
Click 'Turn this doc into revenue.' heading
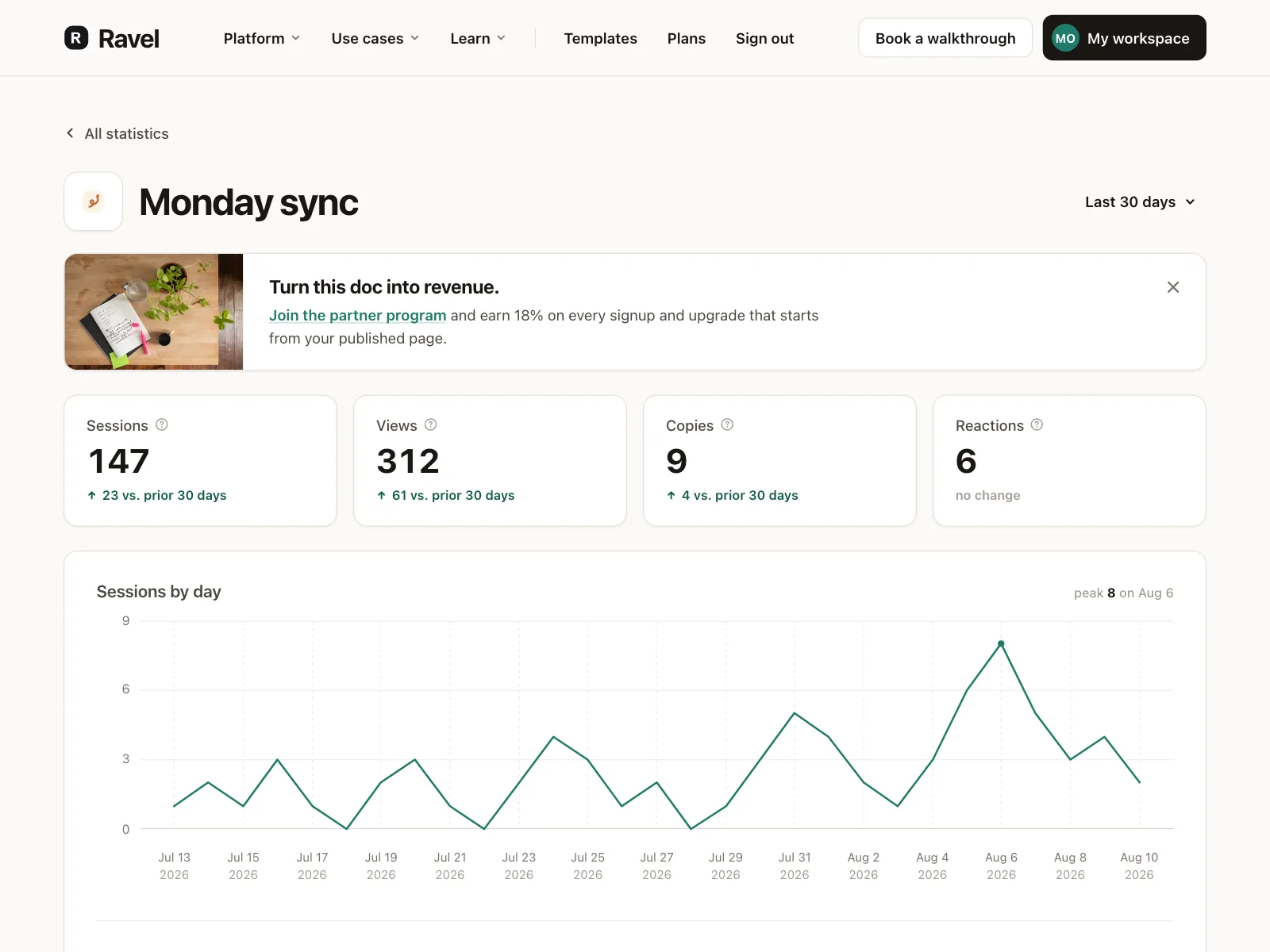384,287
